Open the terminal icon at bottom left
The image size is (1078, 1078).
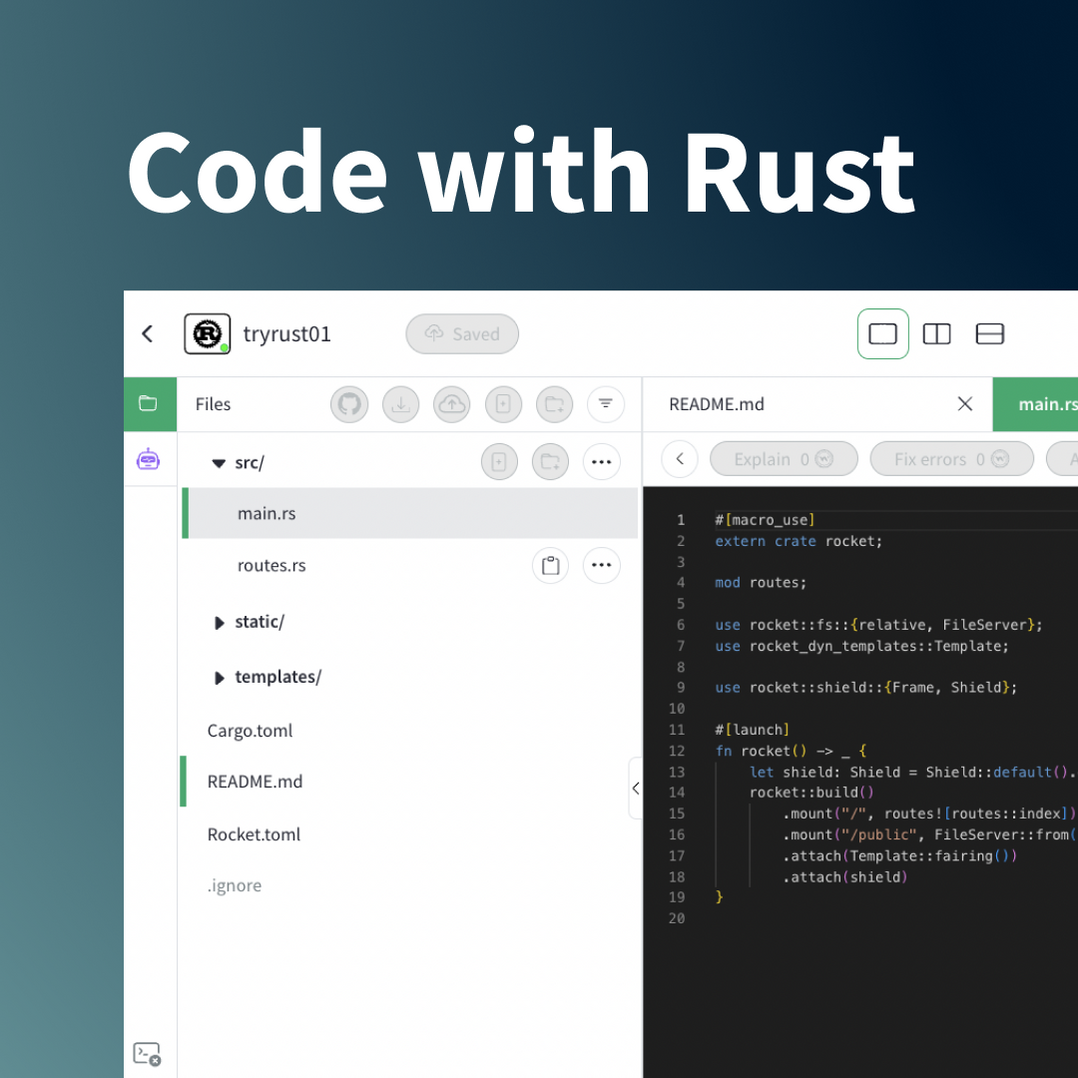pyautogui.click(x=146, y=1054)
